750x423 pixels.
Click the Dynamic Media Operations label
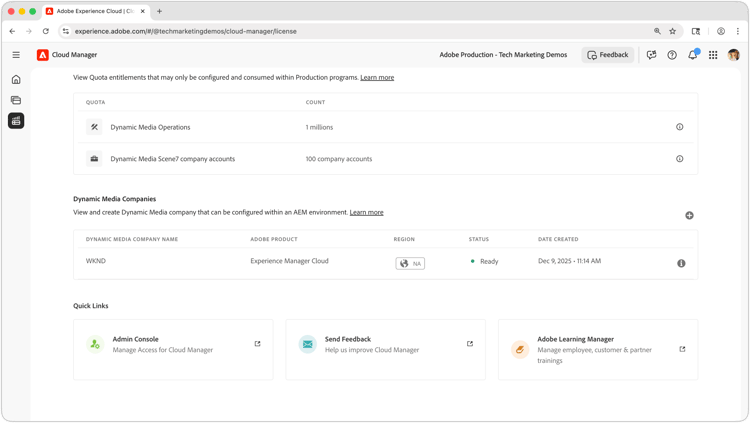click(150, 127)
